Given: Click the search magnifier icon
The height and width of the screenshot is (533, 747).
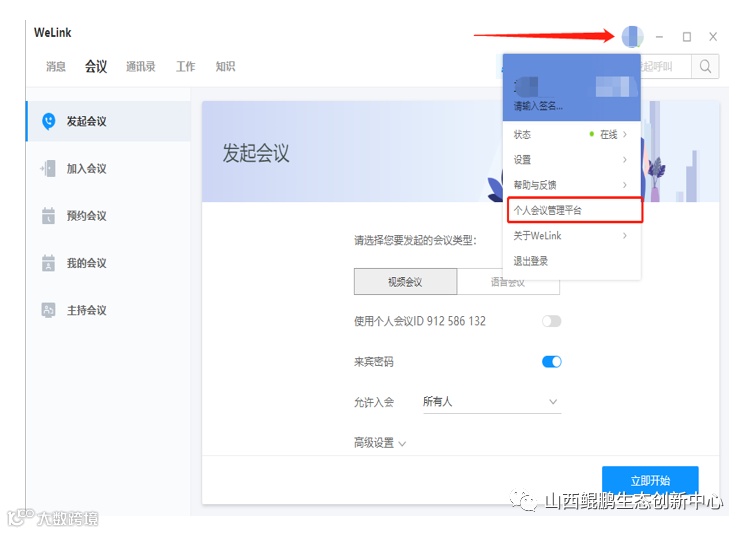Looking at the screenshot, I should pyautogui.click(x=705, y=66).
